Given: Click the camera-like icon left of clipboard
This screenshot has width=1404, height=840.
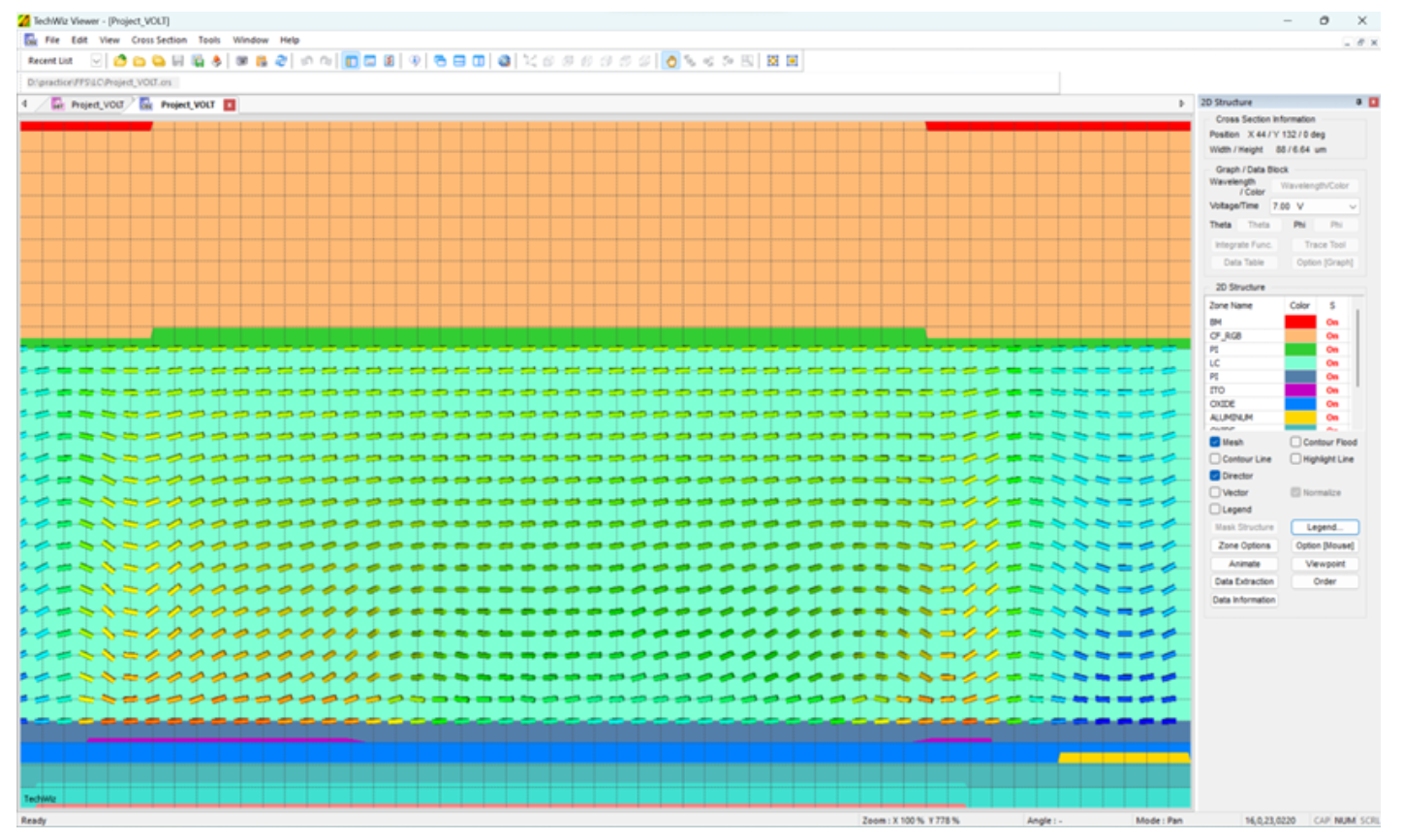Looking at the screenshot, I should click(242, 61).
